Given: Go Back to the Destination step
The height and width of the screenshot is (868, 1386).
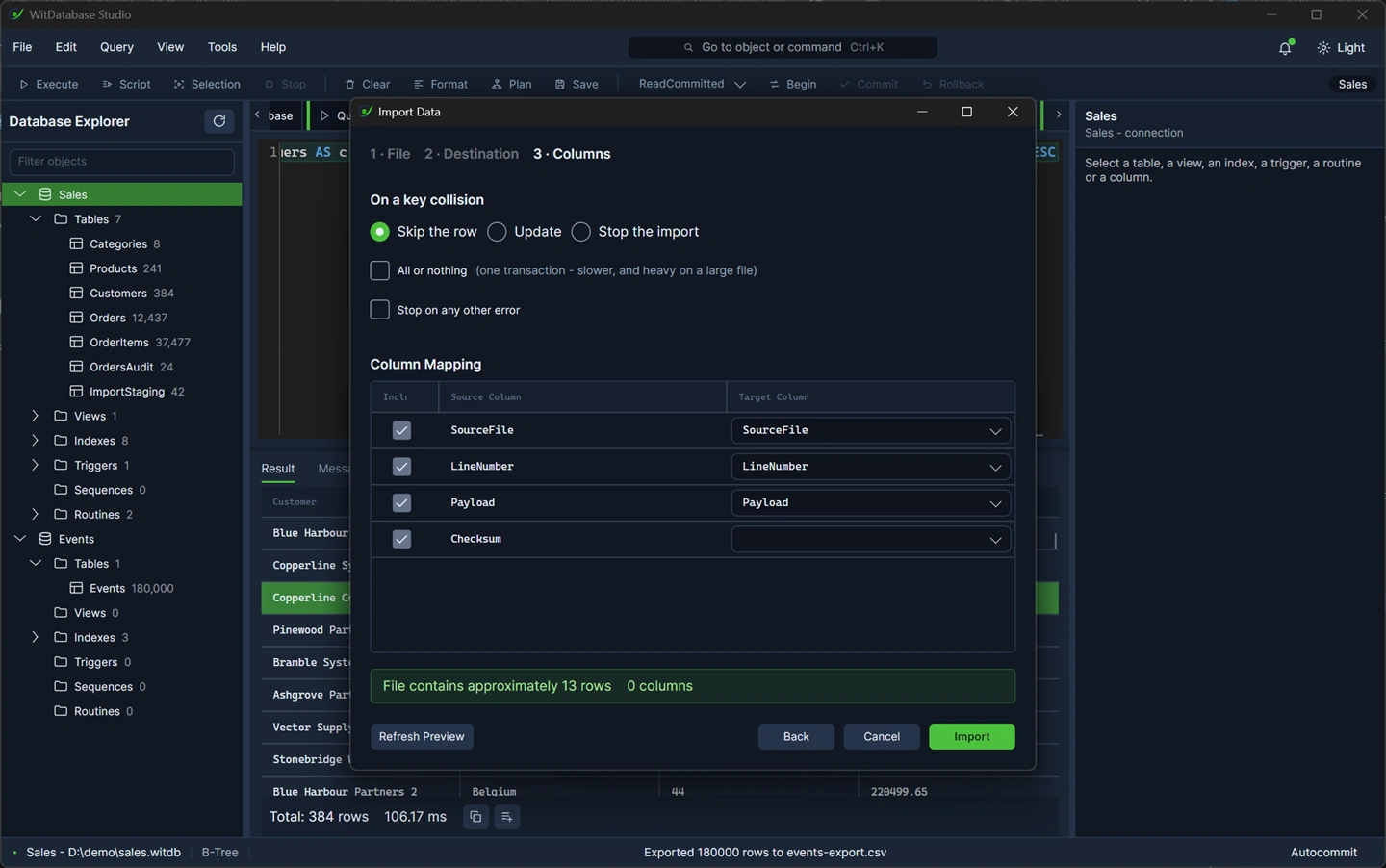Looking at the screenshot, I should tap(796, 736).
